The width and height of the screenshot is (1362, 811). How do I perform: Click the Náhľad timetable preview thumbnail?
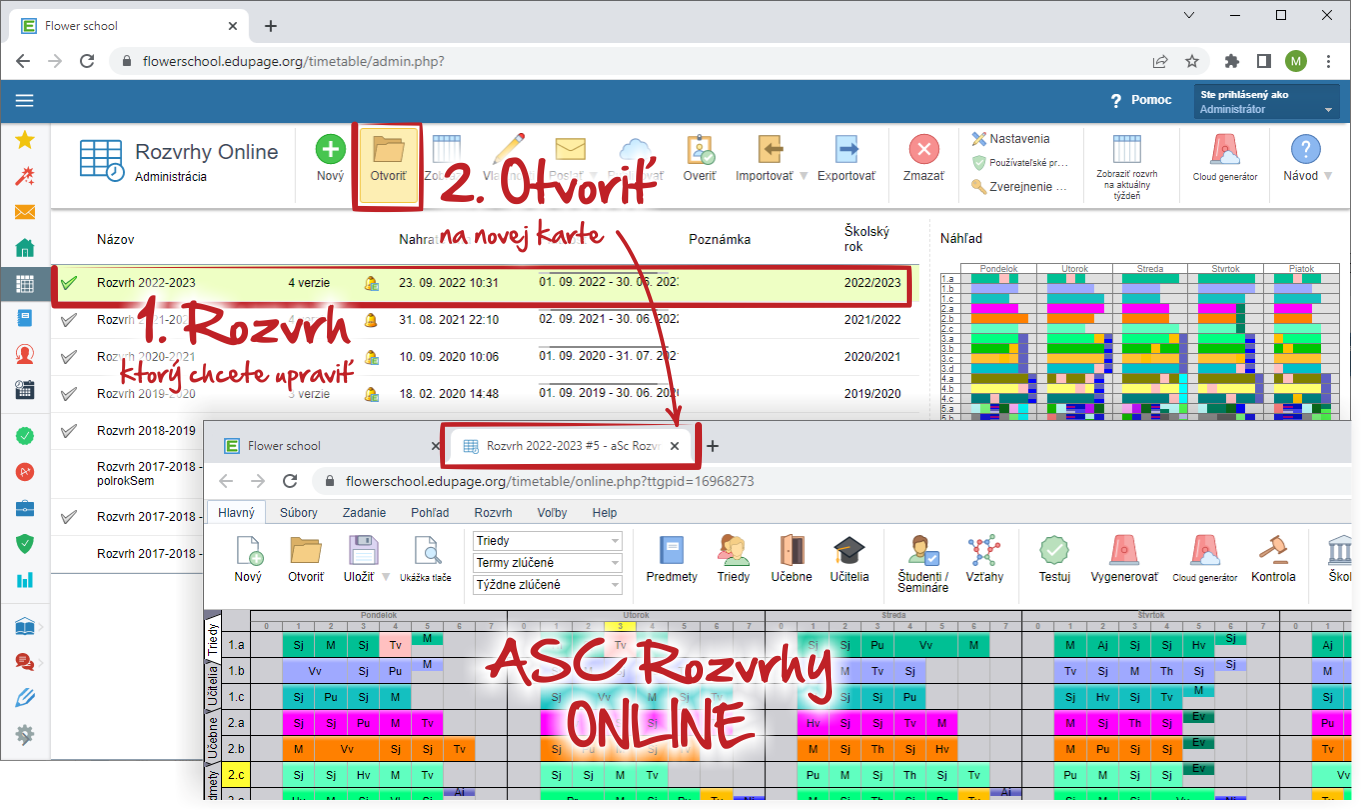[1142, 340]
